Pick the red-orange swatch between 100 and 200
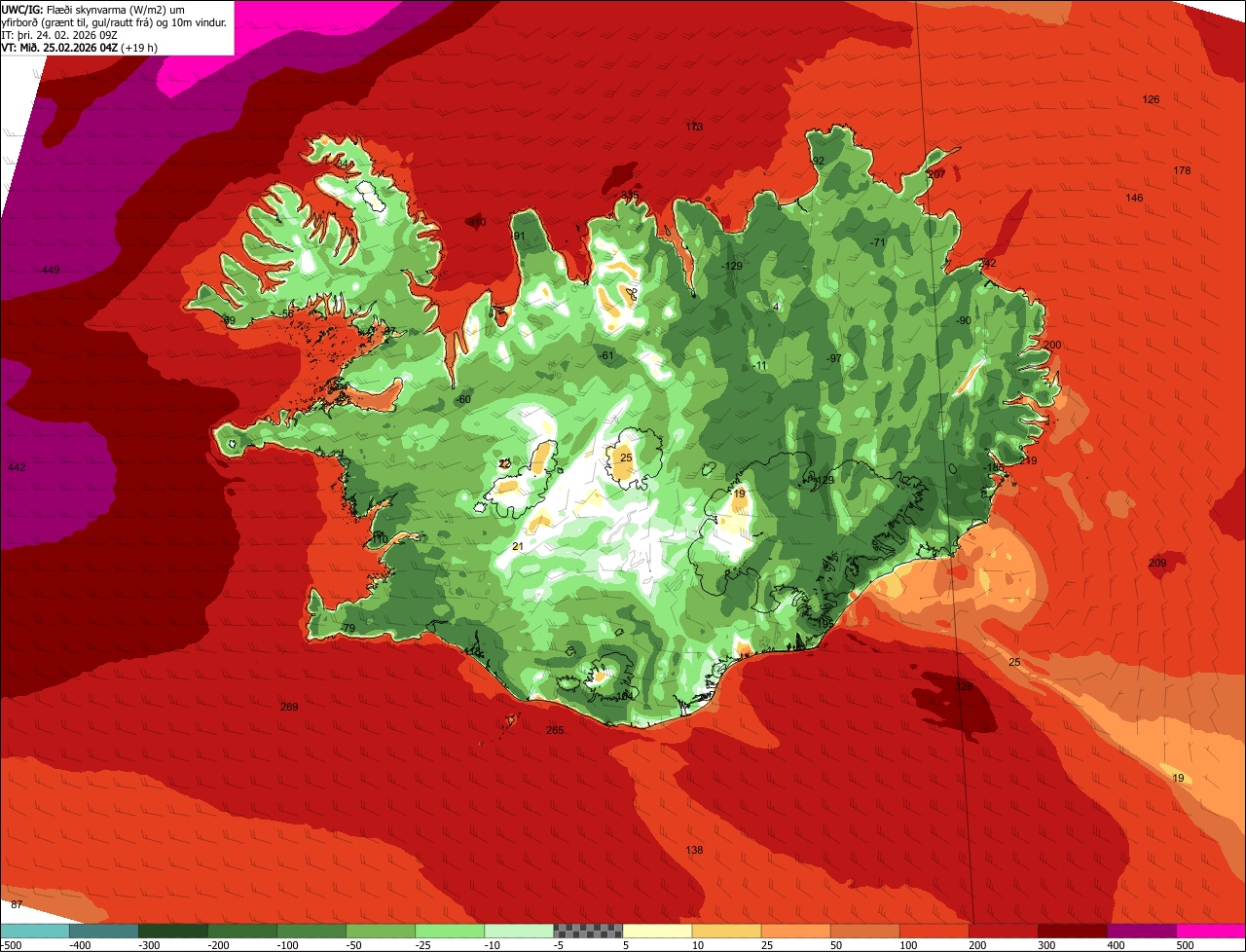Image resolution: width=1246 pixels, height=952 pixels. click(x=934, y=931)
